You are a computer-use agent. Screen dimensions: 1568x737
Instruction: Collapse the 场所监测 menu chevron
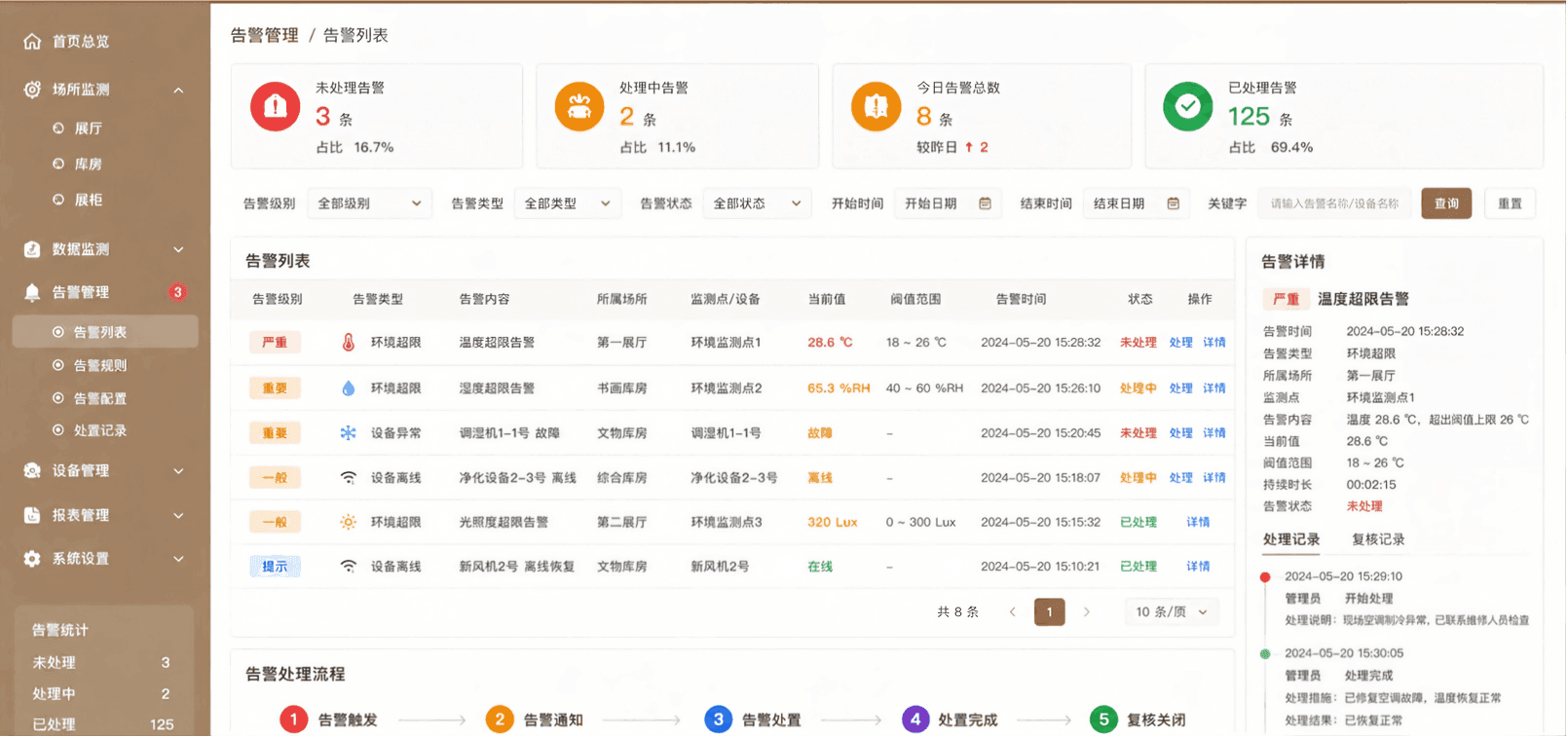point(178,91)
